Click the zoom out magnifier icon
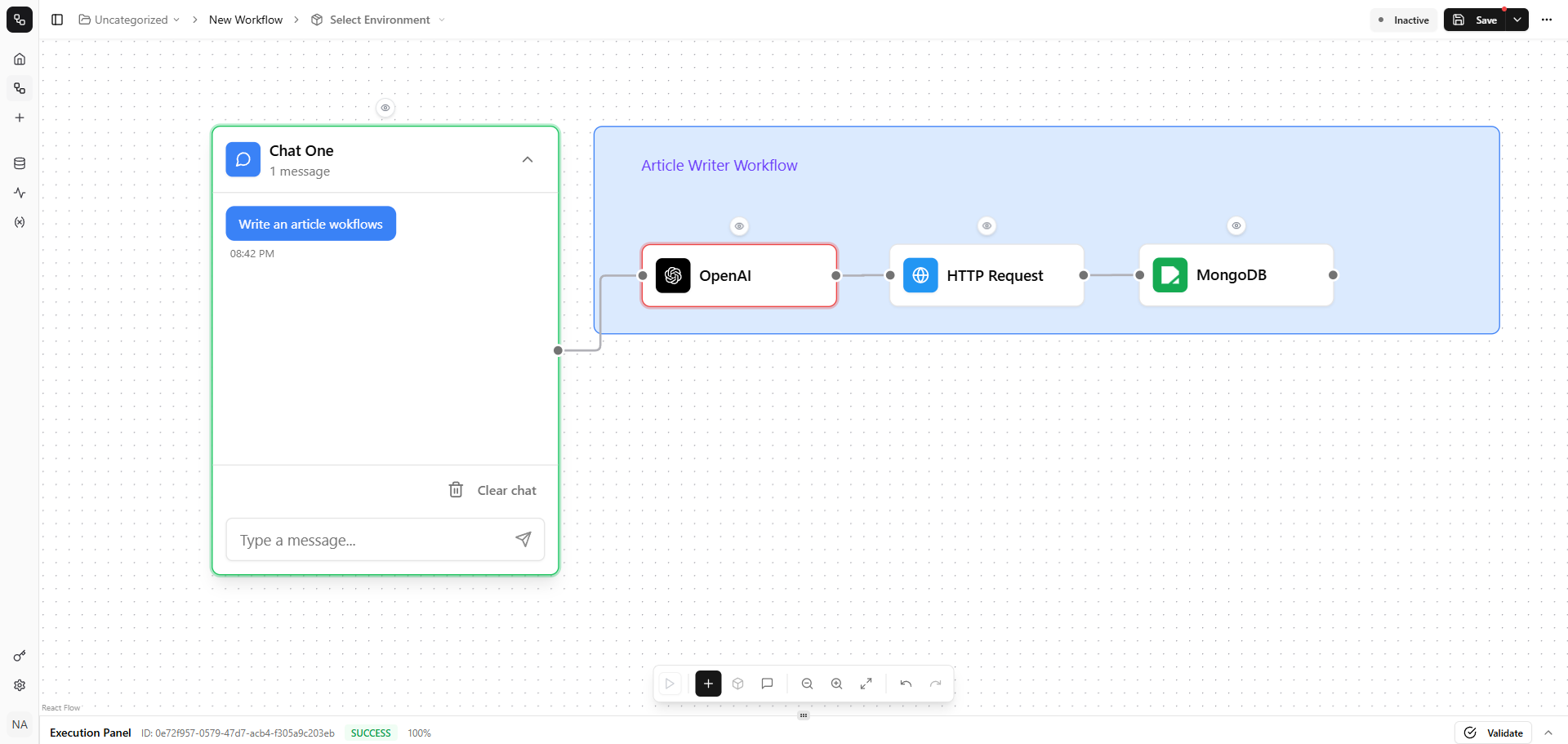Screen dimensions: 1568x744 pos(807,684)
